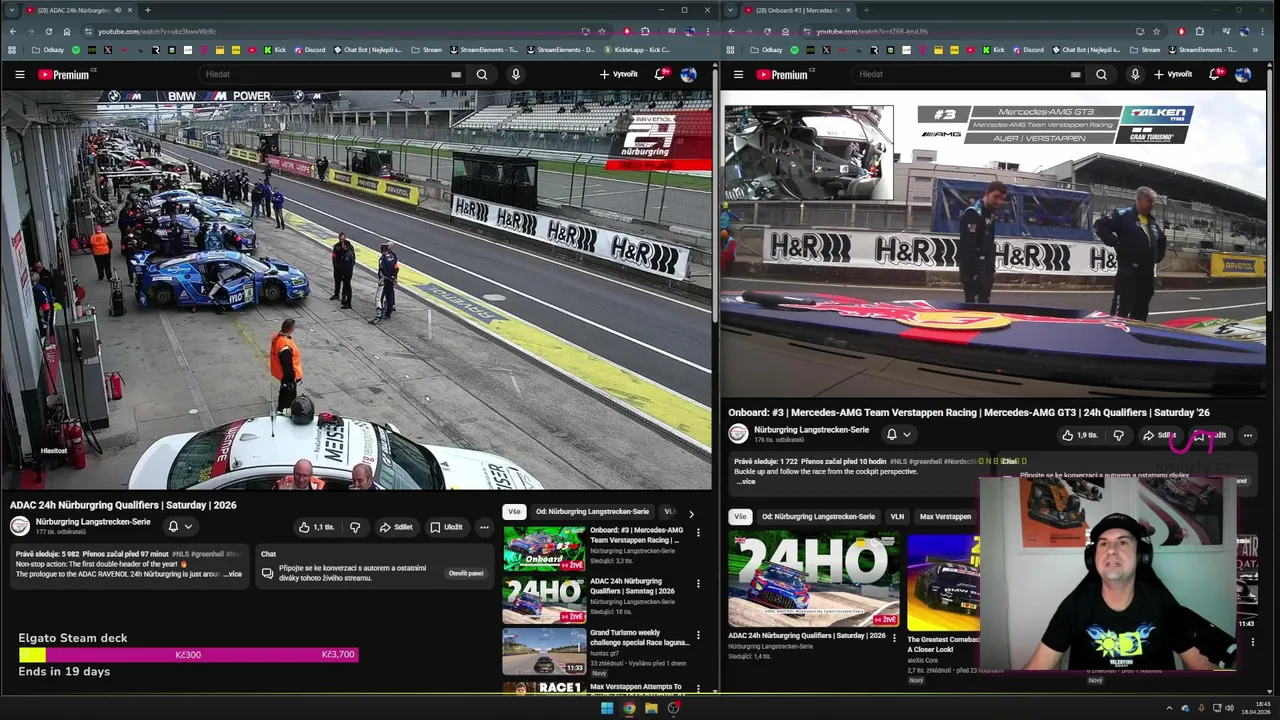Open extensions puzzle icon in left browser

click(x=646, y=31)
